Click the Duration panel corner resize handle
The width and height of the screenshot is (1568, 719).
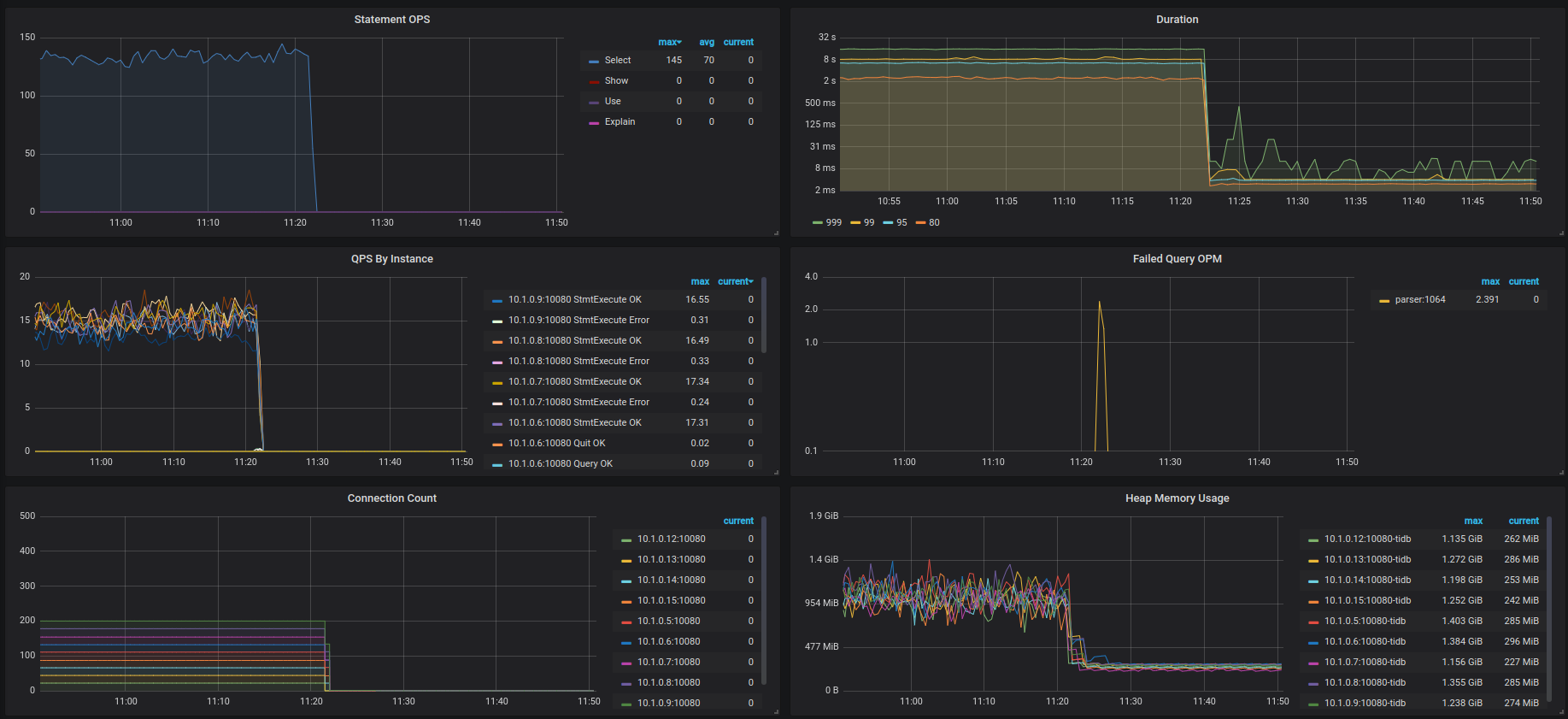(1561, 233)
